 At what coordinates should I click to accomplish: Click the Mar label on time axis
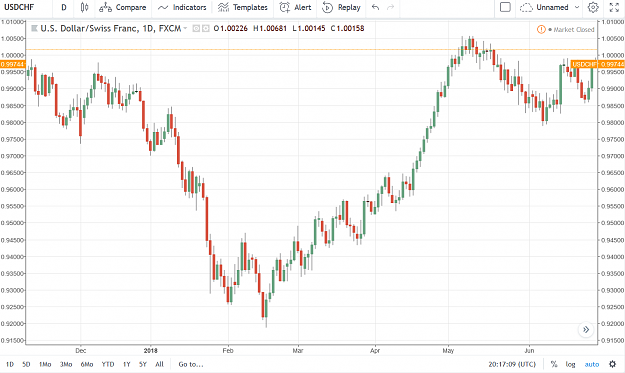[x=298, y=351]
